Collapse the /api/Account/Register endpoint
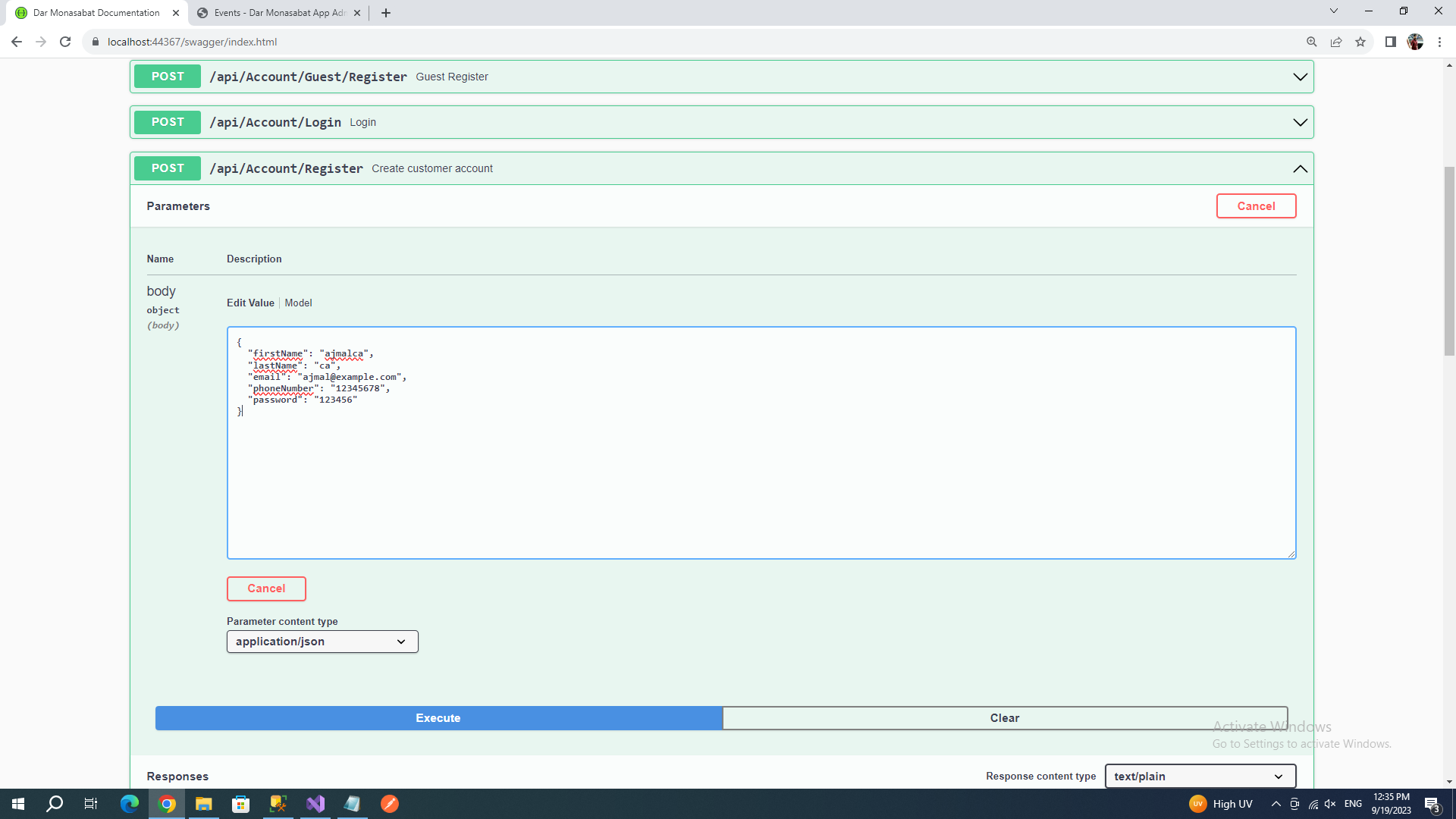Viewport: 1456px width, 819px height. coord(1300,168)
